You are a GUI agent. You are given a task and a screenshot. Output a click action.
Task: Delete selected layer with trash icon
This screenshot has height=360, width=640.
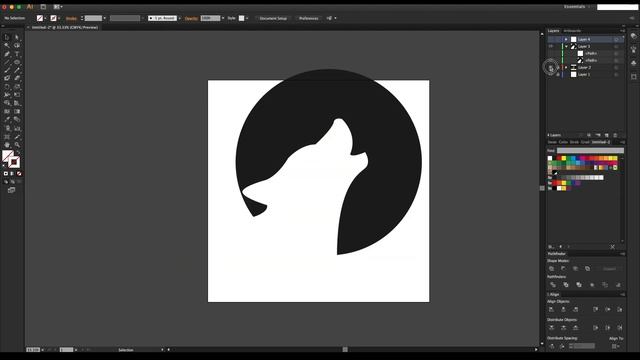pos(616,135)
